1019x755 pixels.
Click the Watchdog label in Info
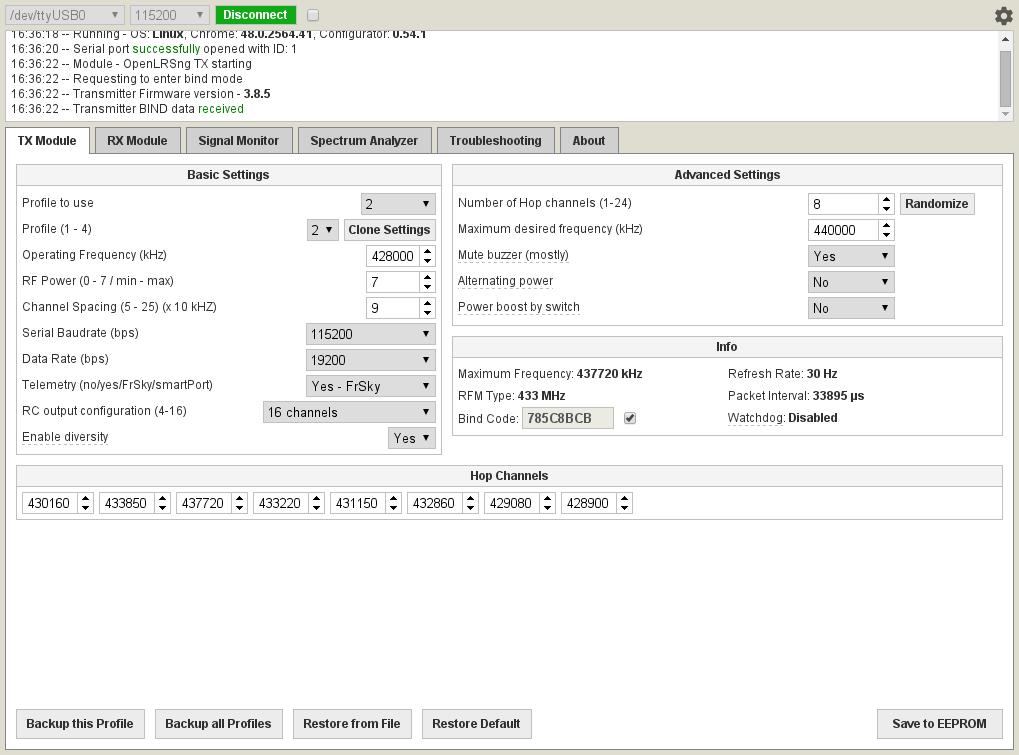[756, 418]
